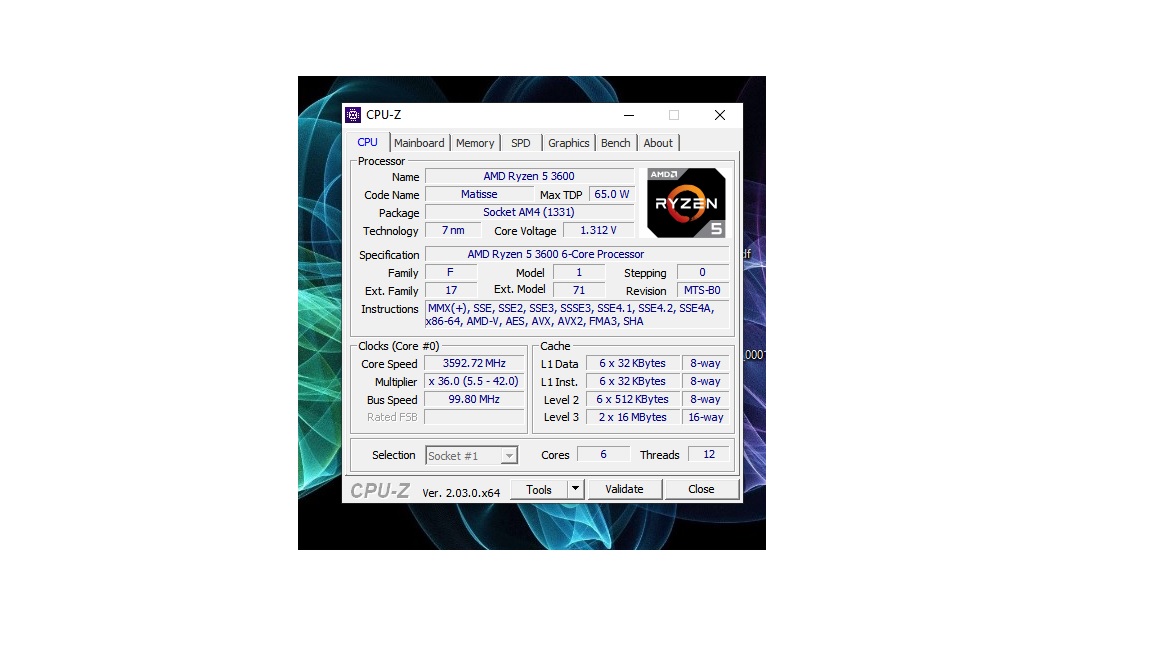
Task: Click the Stepping value 0
Action: point(702,273)
